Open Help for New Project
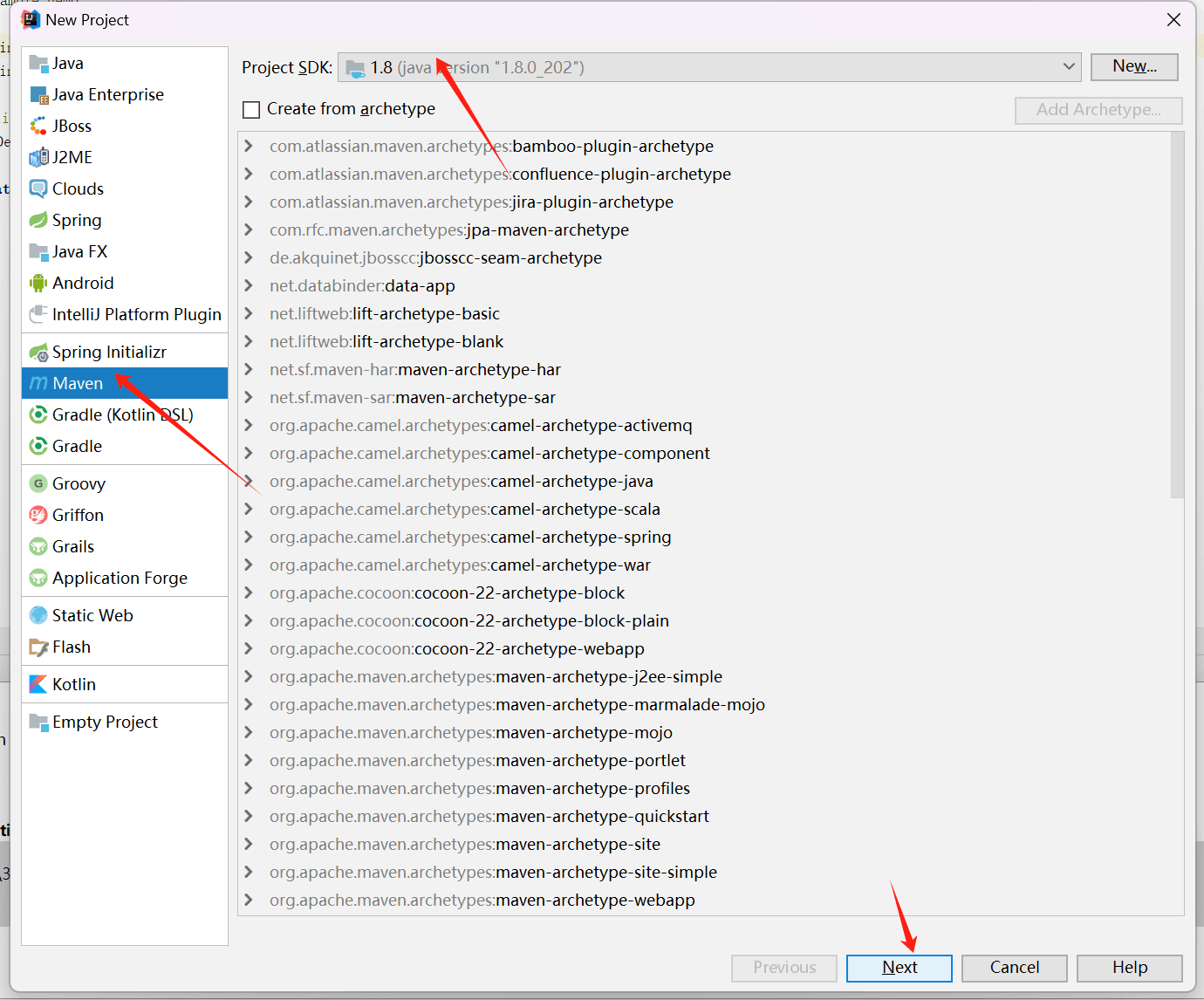The image size is (1204, 1000). tap(1130, 968)
